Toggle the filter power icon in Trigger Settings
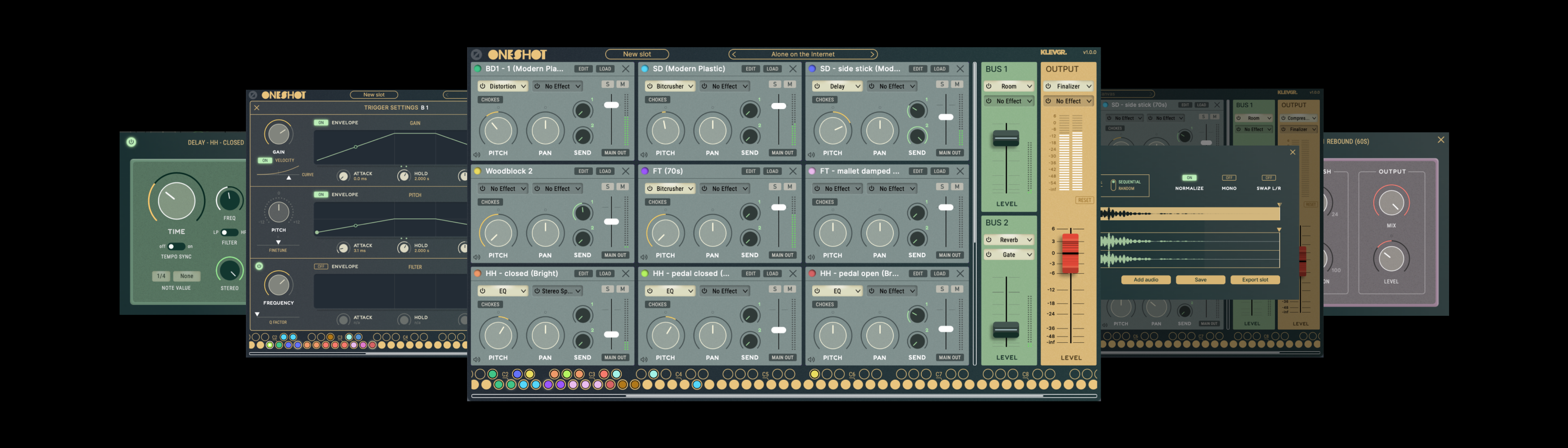This screenshot has height=448, width=1568. pyautogui.click(x=259, y=266)
